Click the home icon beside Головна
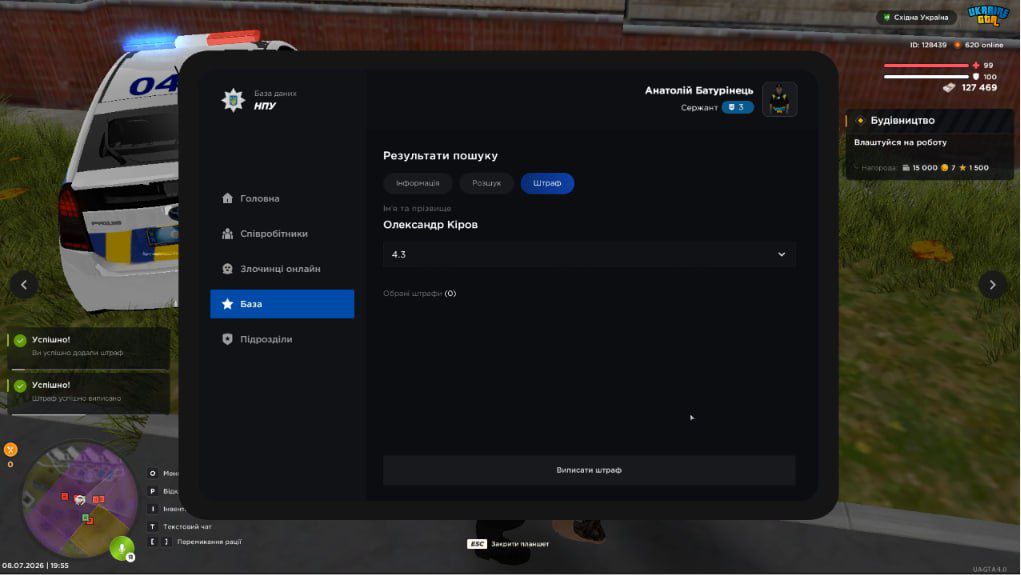Image resolution: width=1021 pixels, height=575 pixels. click(x=227, y=199)
